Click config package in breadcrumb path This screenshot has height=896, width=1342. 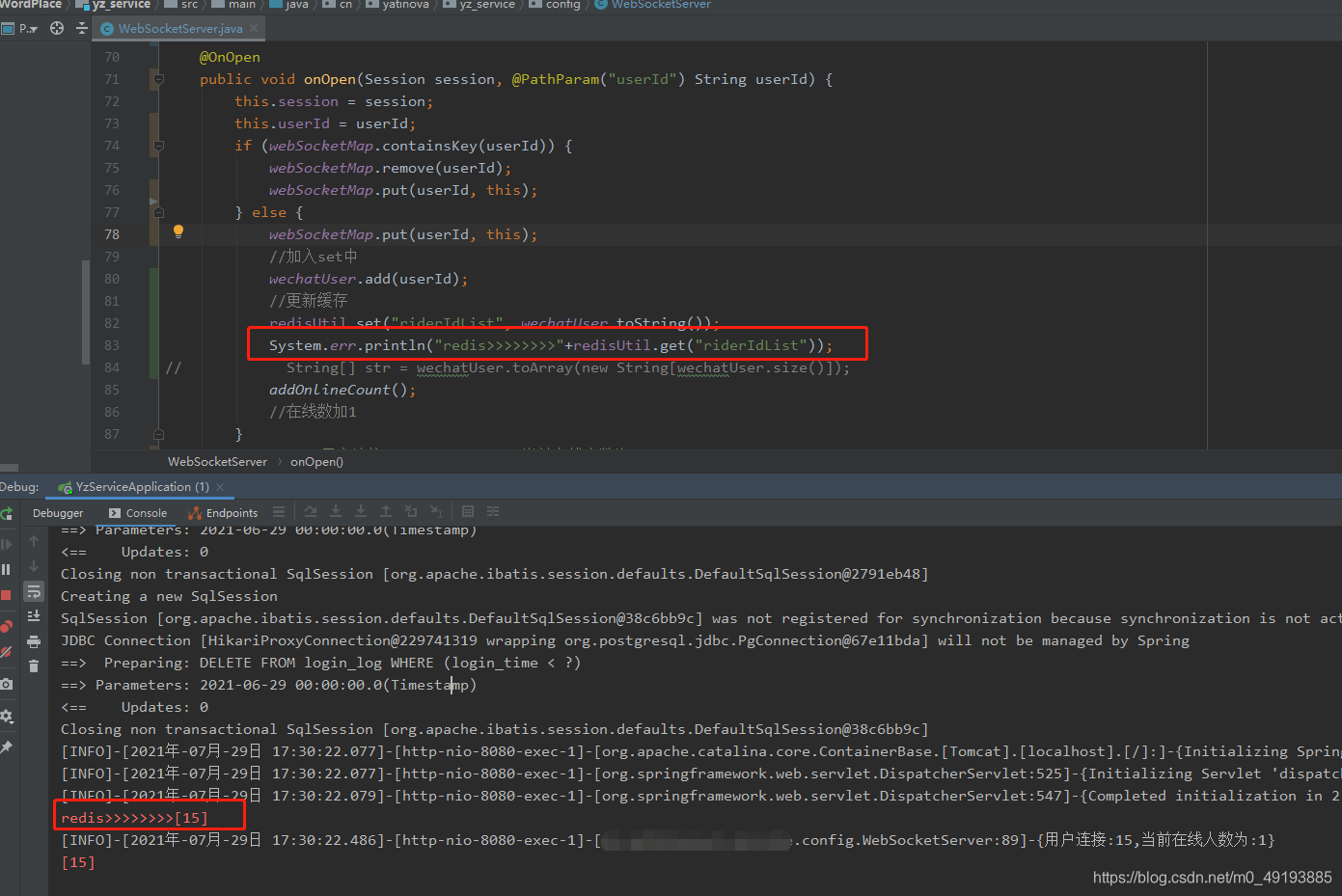coord(555,5)
